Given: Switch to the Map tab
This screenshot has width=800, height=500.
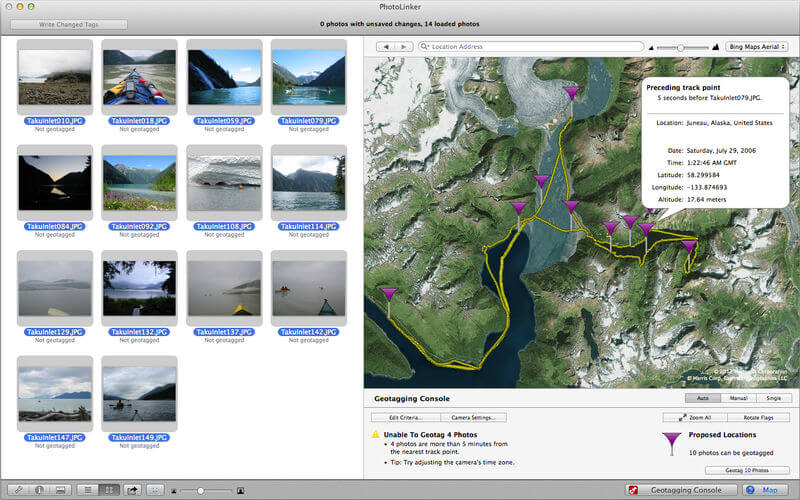Looking at the screenshot, I should [x=765, y=490].
